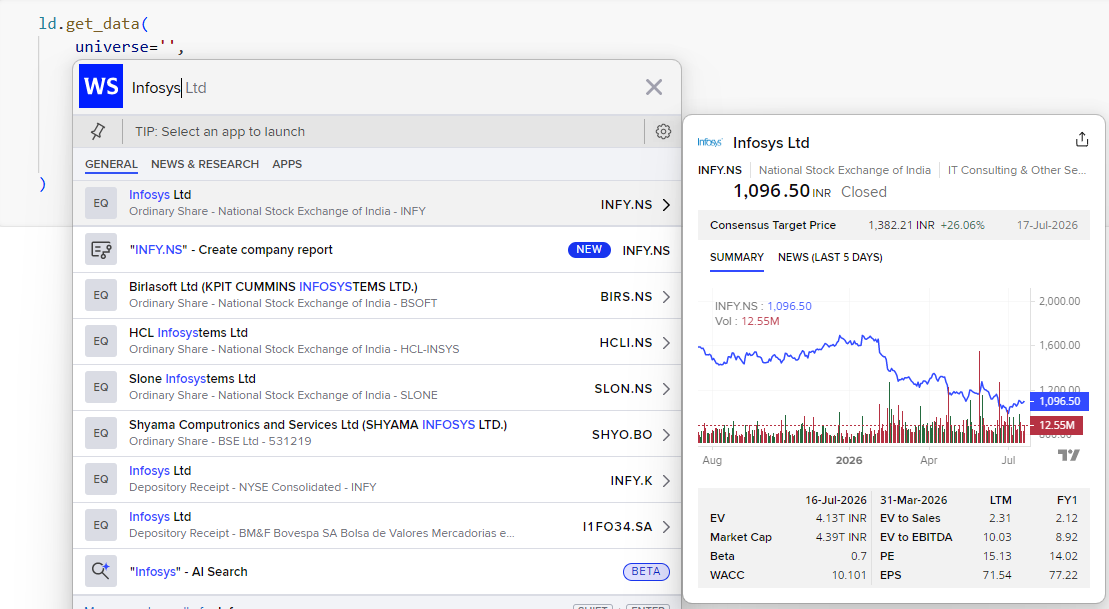Click EQ icon for Infosys Ltd INFY.K
This screenshot has width=1109, height=609.
coord(100,479)
